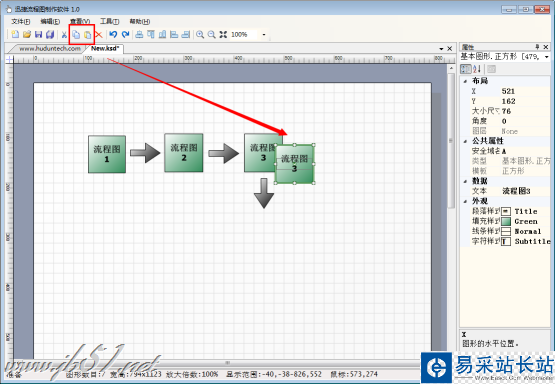The image size is (555, 384).
Task: Collapse the 外观 section
Action: [x=465, y=201]
